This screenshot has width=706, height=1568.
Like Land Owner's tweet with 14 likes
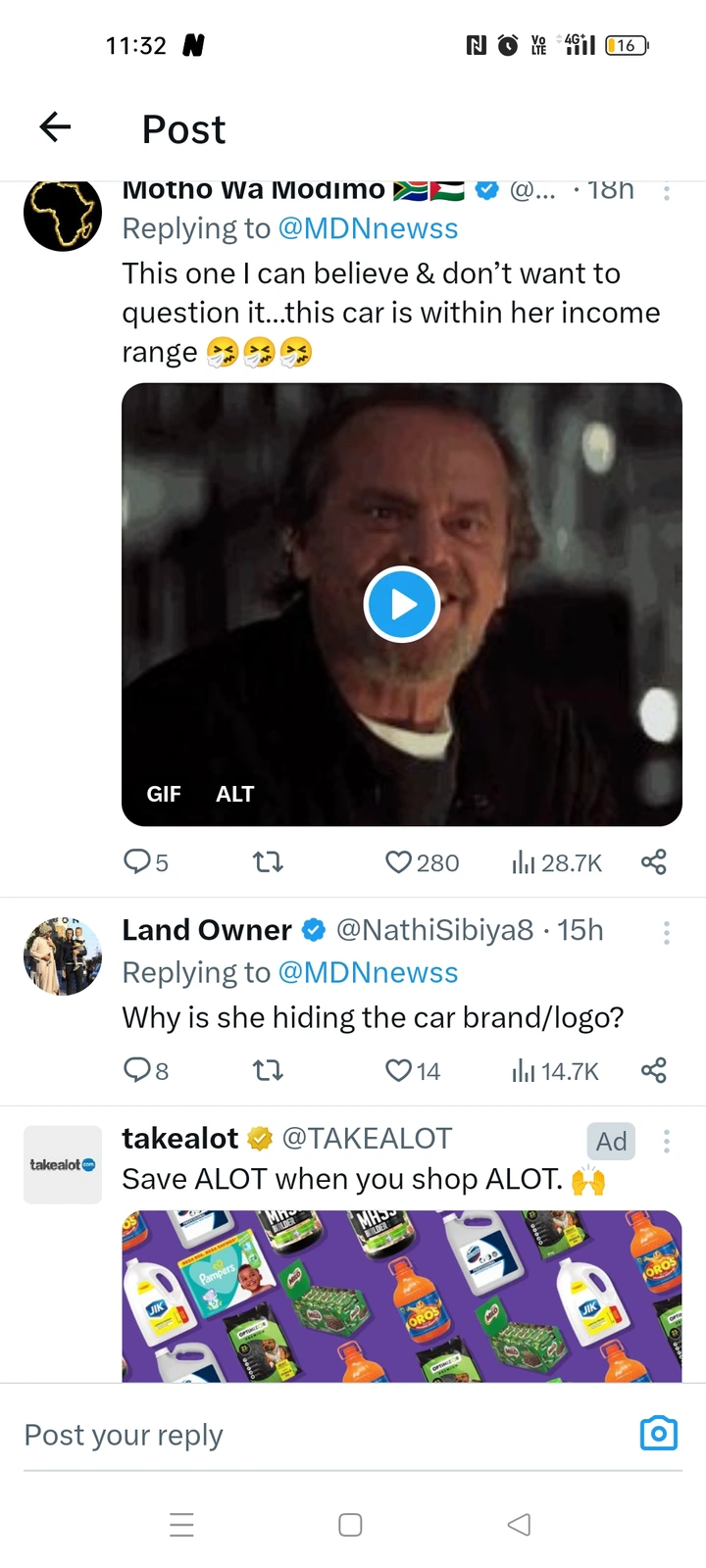pos(413,1071)
